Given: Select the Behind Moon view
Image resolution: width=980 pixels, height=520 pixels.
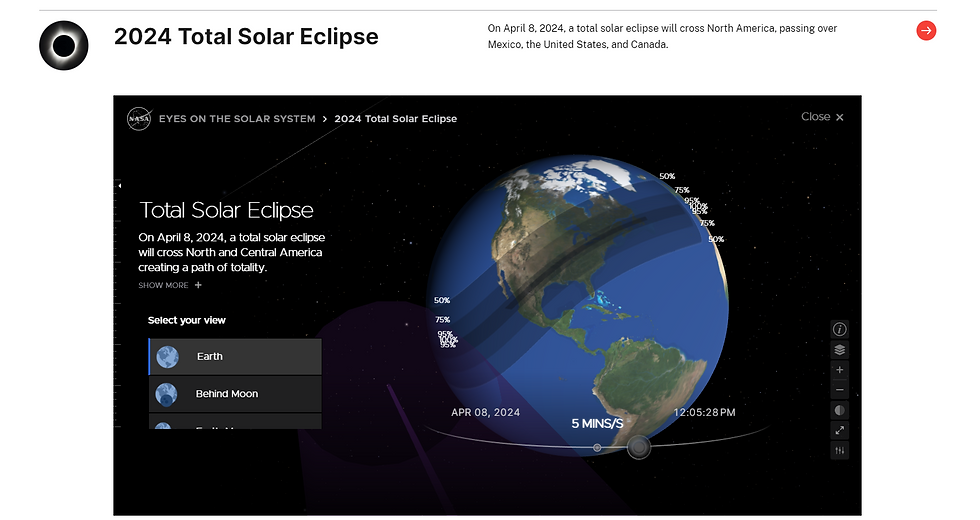Looking at the screenshot, I should [x=235, y=394].
